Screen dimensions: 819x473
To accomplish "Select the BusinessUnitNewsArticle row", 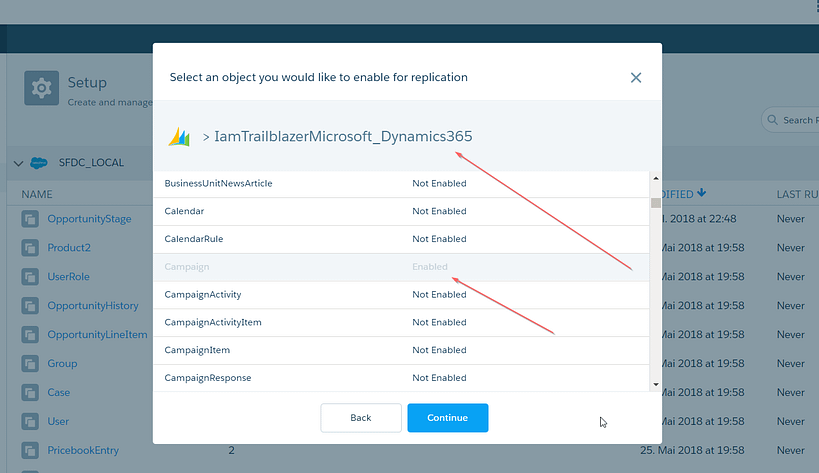I will pyautogui.click(x=401, y=184).
